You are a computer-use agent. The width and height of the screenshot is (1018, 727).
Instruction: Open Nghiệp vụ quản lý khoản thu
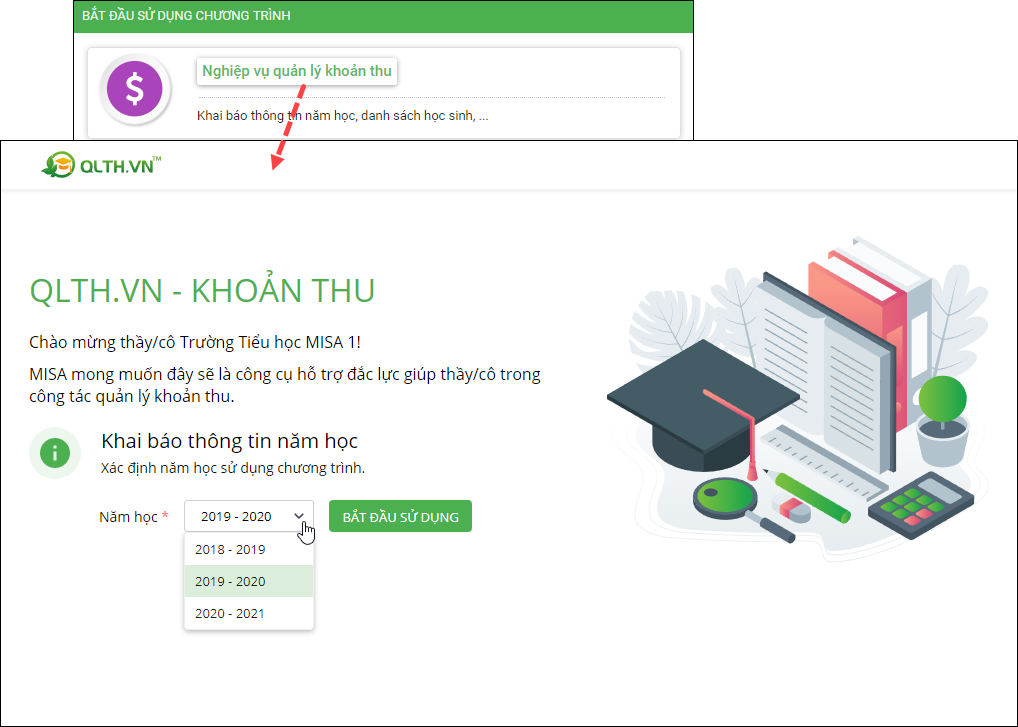click(297, 71)
